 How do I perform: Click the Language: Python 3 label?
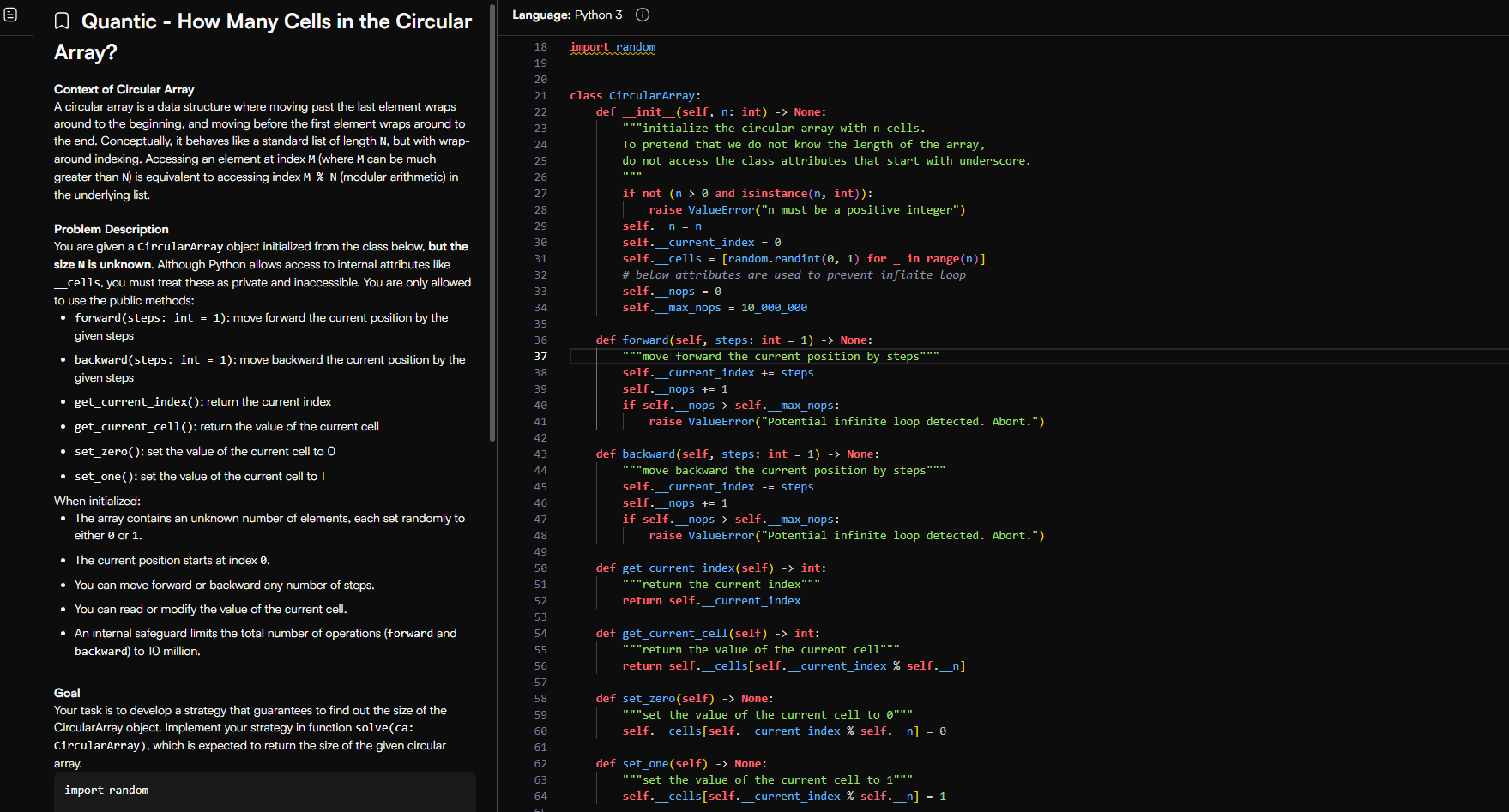tap(567, 15)
